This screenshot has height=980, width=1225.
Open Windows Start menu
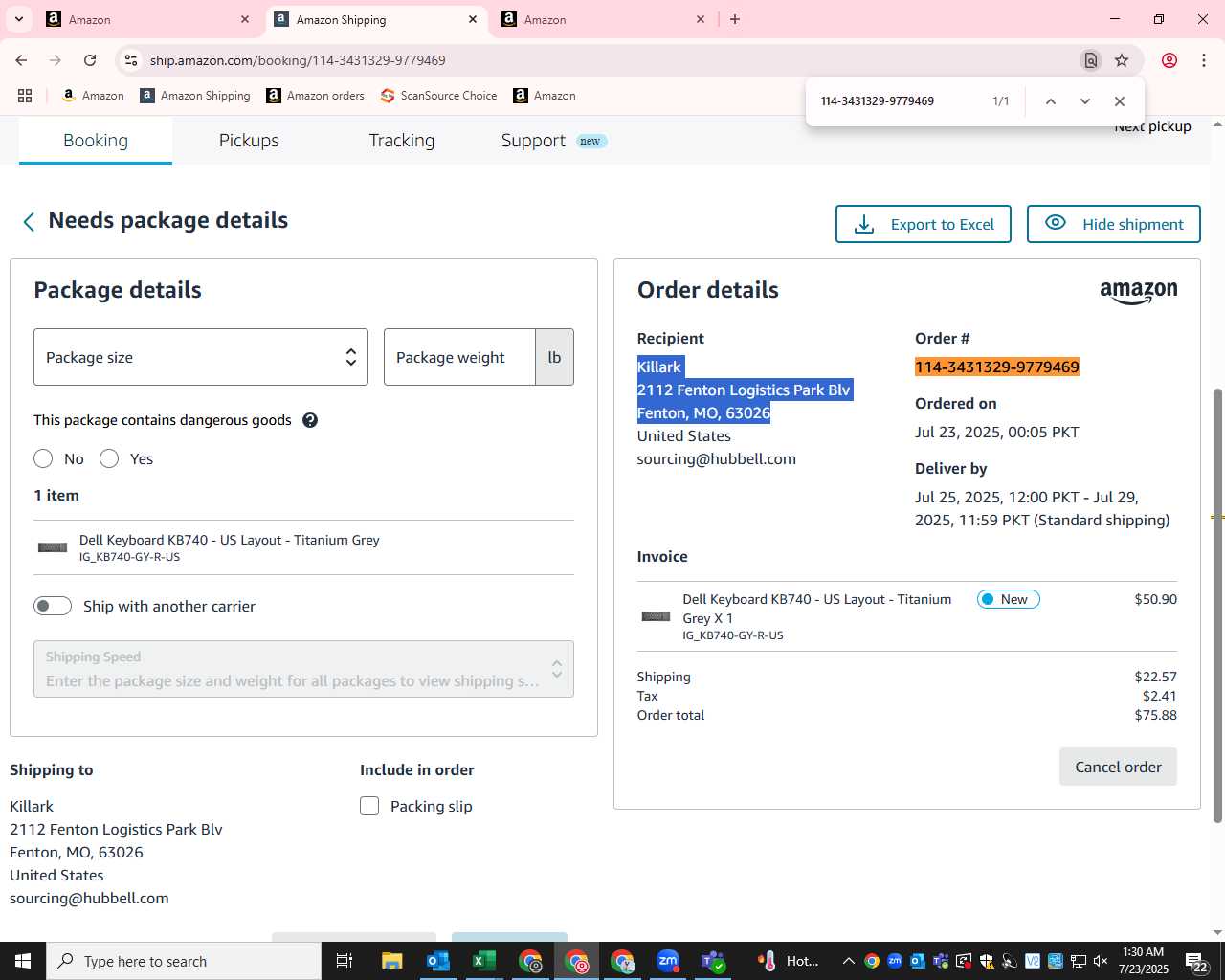pos(23,961)
